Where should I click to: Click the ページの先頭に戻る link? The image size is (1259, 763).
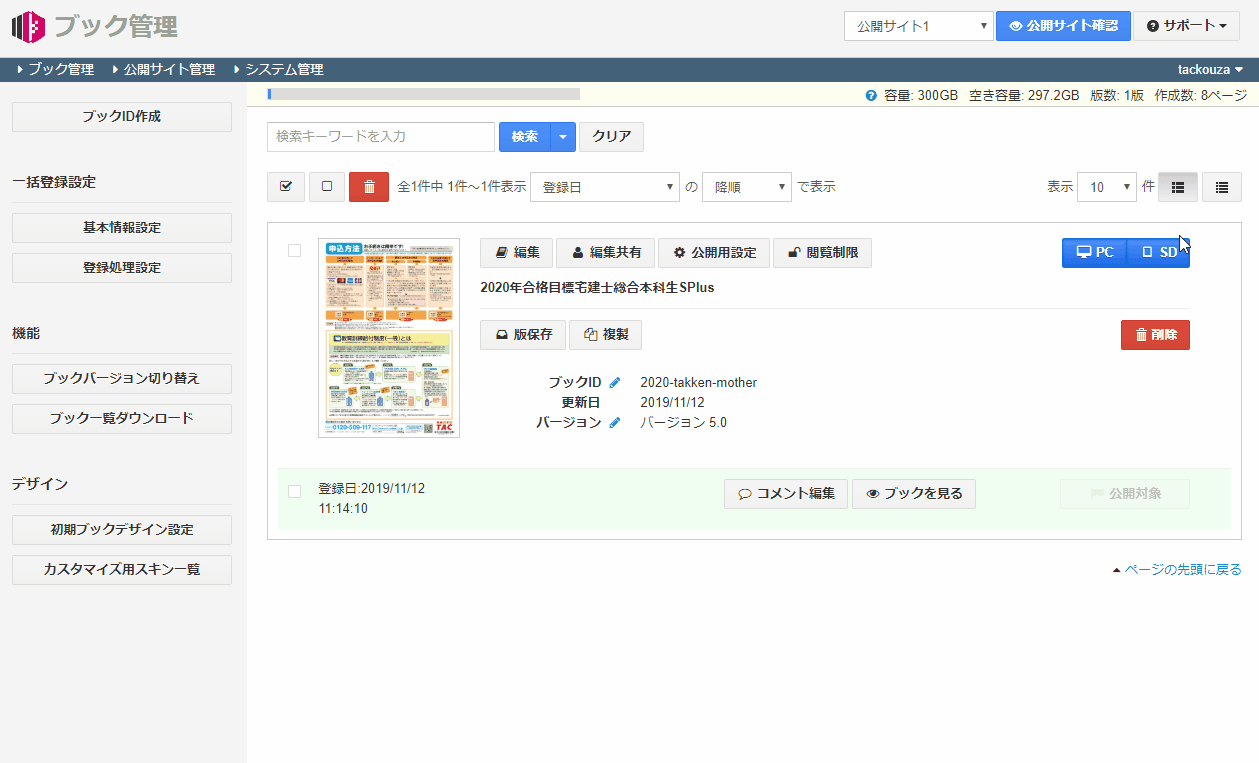point(1182,570)
